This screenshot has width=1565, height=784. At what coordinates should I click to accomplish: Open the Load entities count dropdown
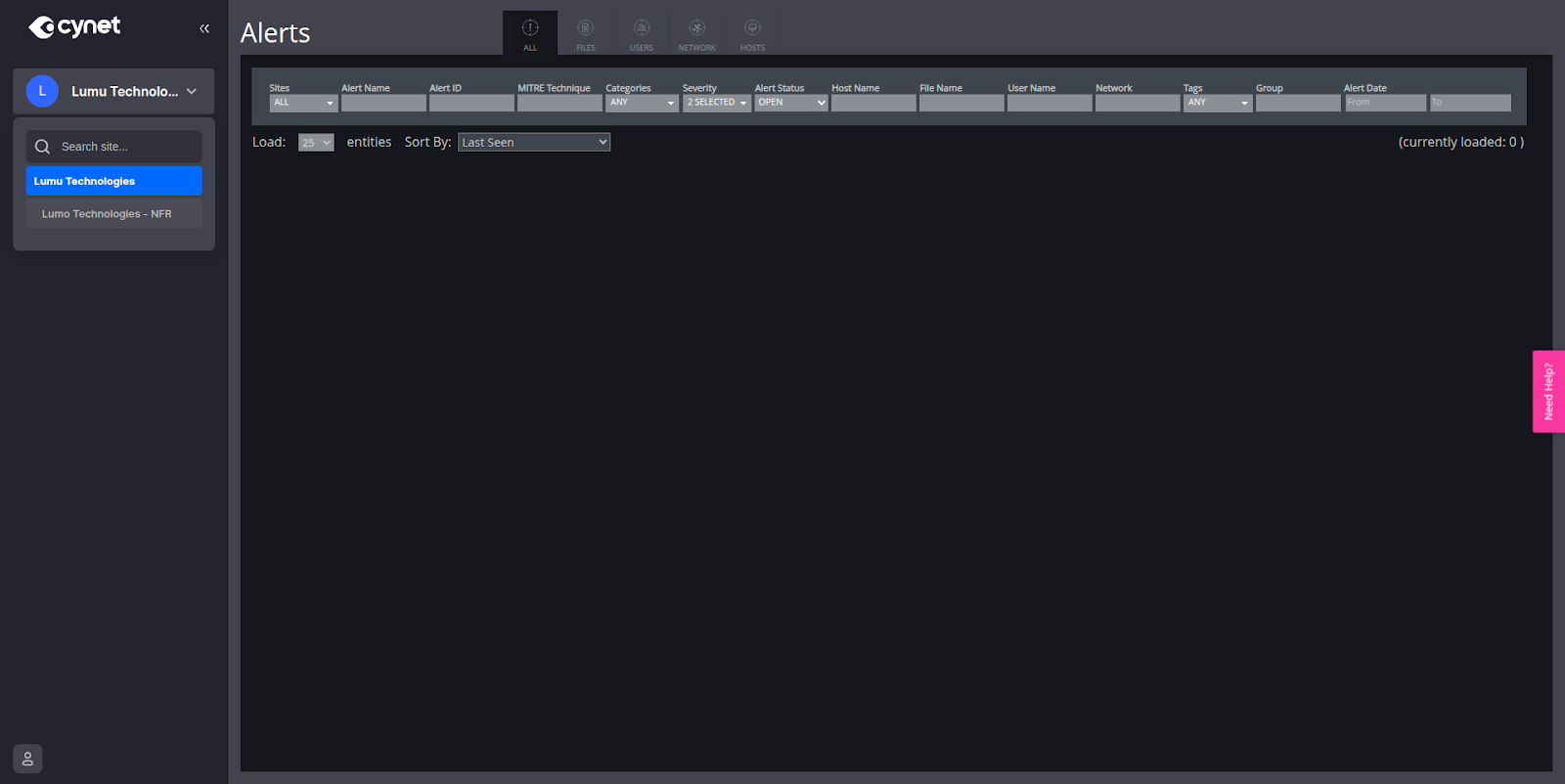[x=316, y=143]
